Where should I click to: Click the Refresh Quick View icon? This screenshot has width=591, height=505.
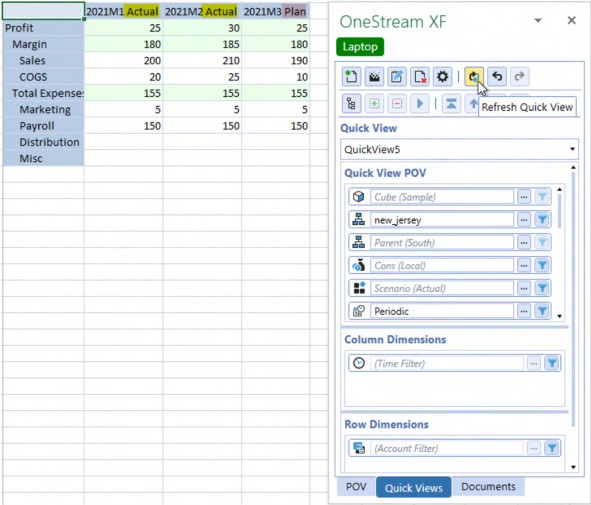(474, 77)
